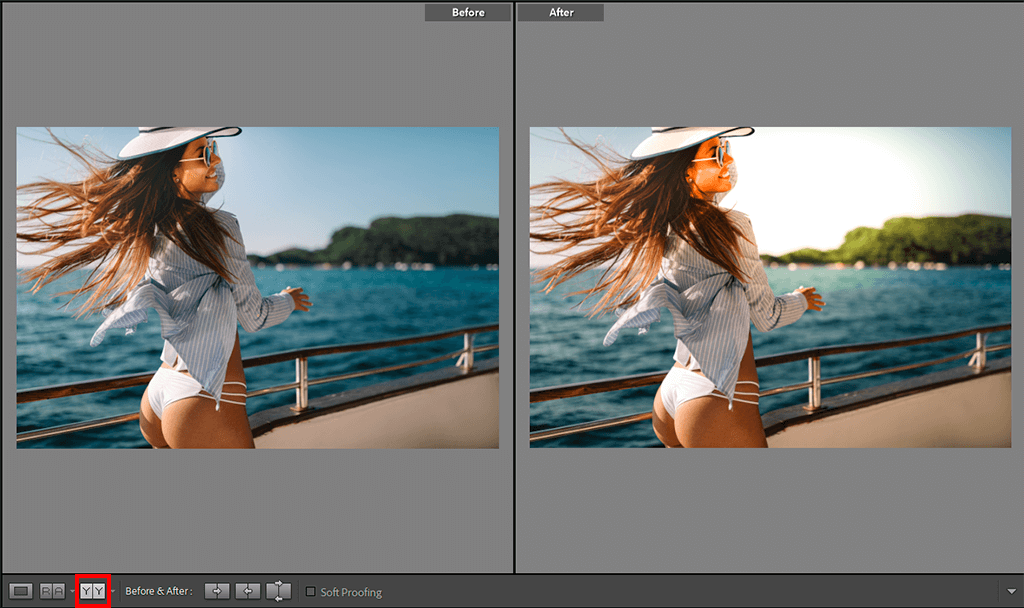Click the 'Before & After :' toolbar label
The image size is (1024, 608).
pyautogui.click(x=159, y=592)
